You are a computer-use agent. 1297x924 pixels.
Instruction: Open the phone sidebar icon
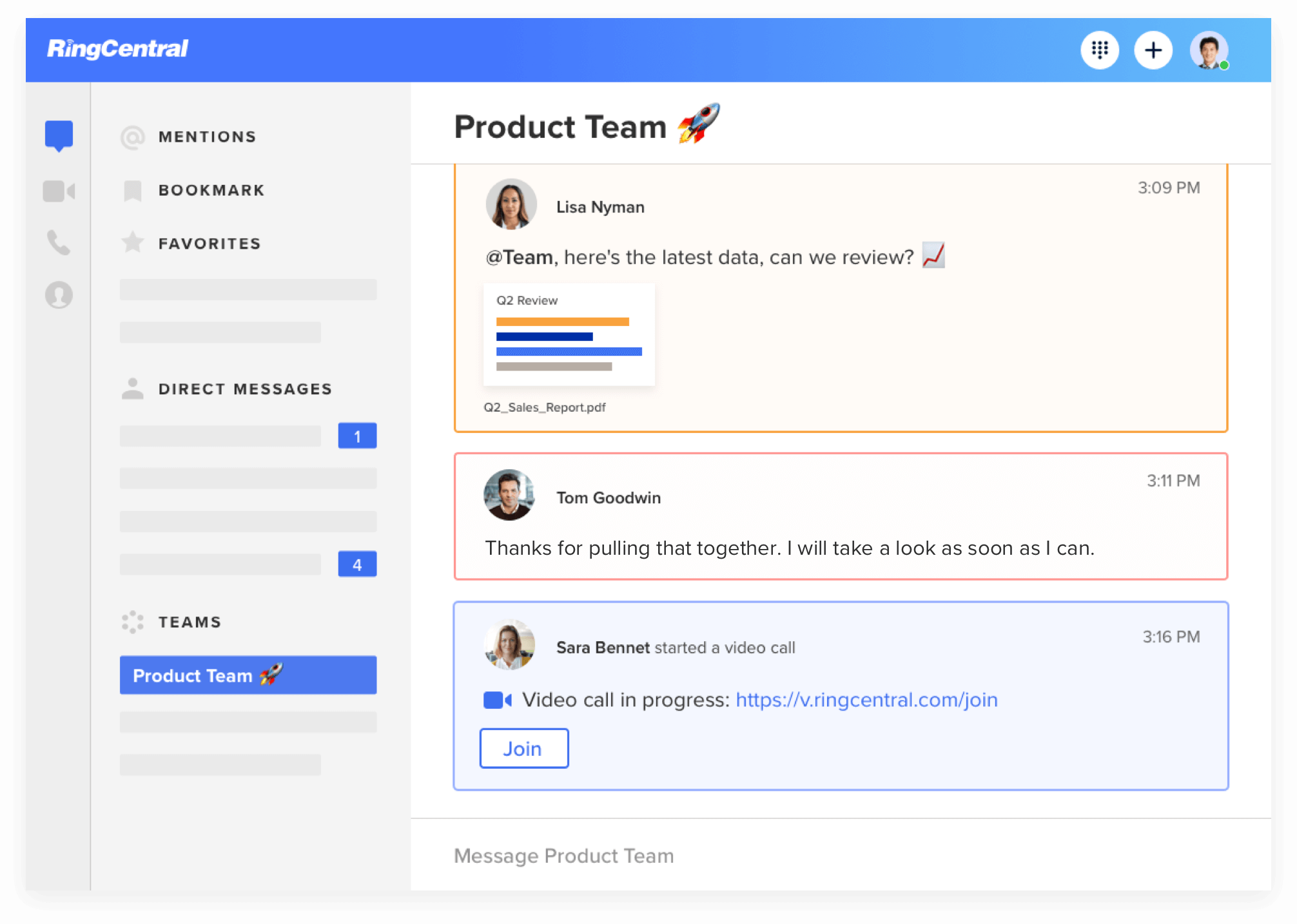tap(59, 243)
